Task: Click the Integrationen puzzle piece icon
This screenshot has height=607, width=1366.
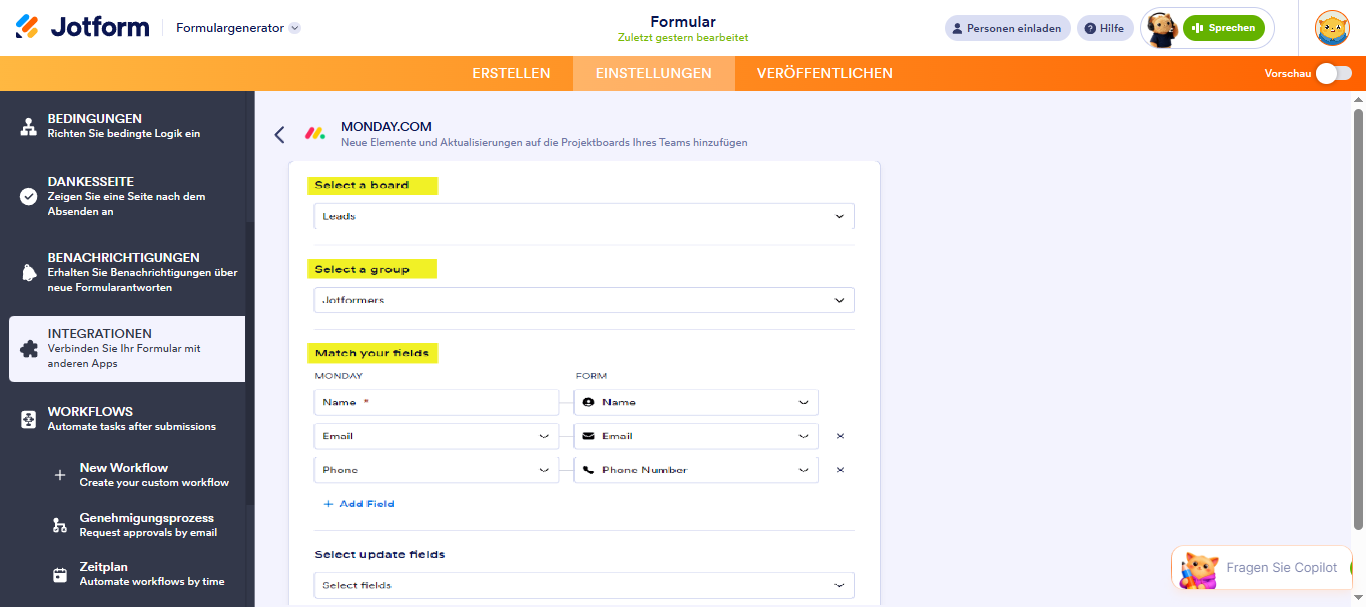Action: 29,349
